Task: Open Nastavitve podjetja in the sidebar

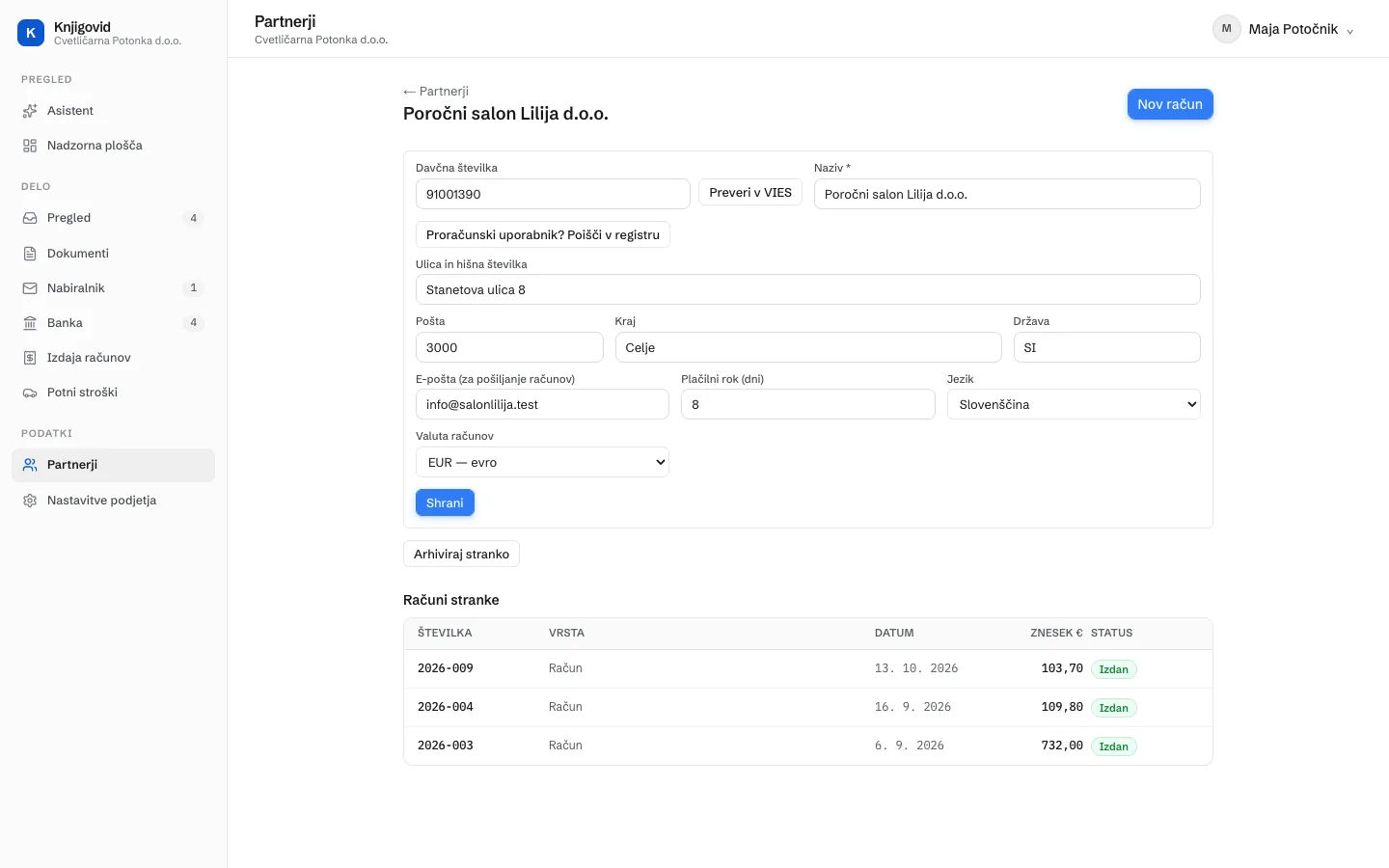Action: [x=113, y=501]
